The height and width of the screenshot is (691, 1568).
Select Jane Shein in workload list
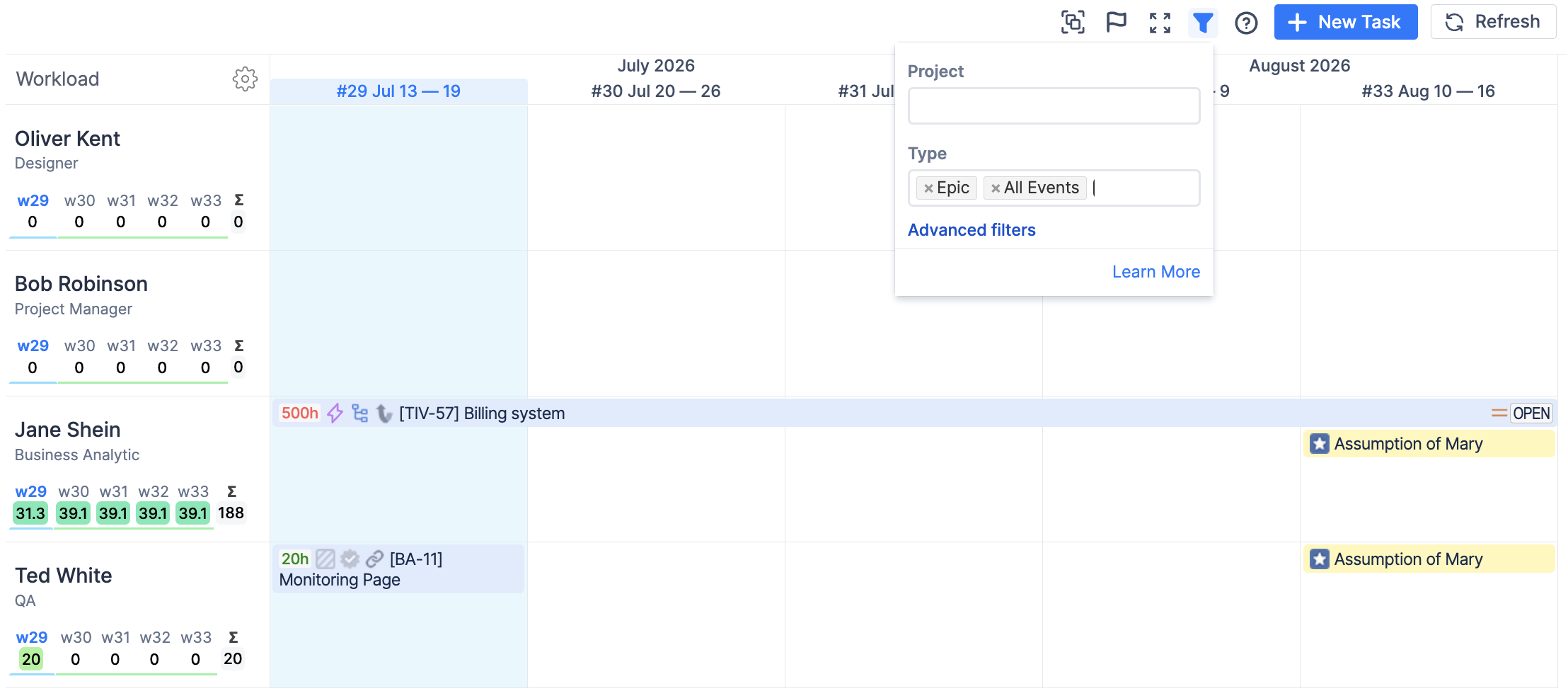click(x=67, y=430)
